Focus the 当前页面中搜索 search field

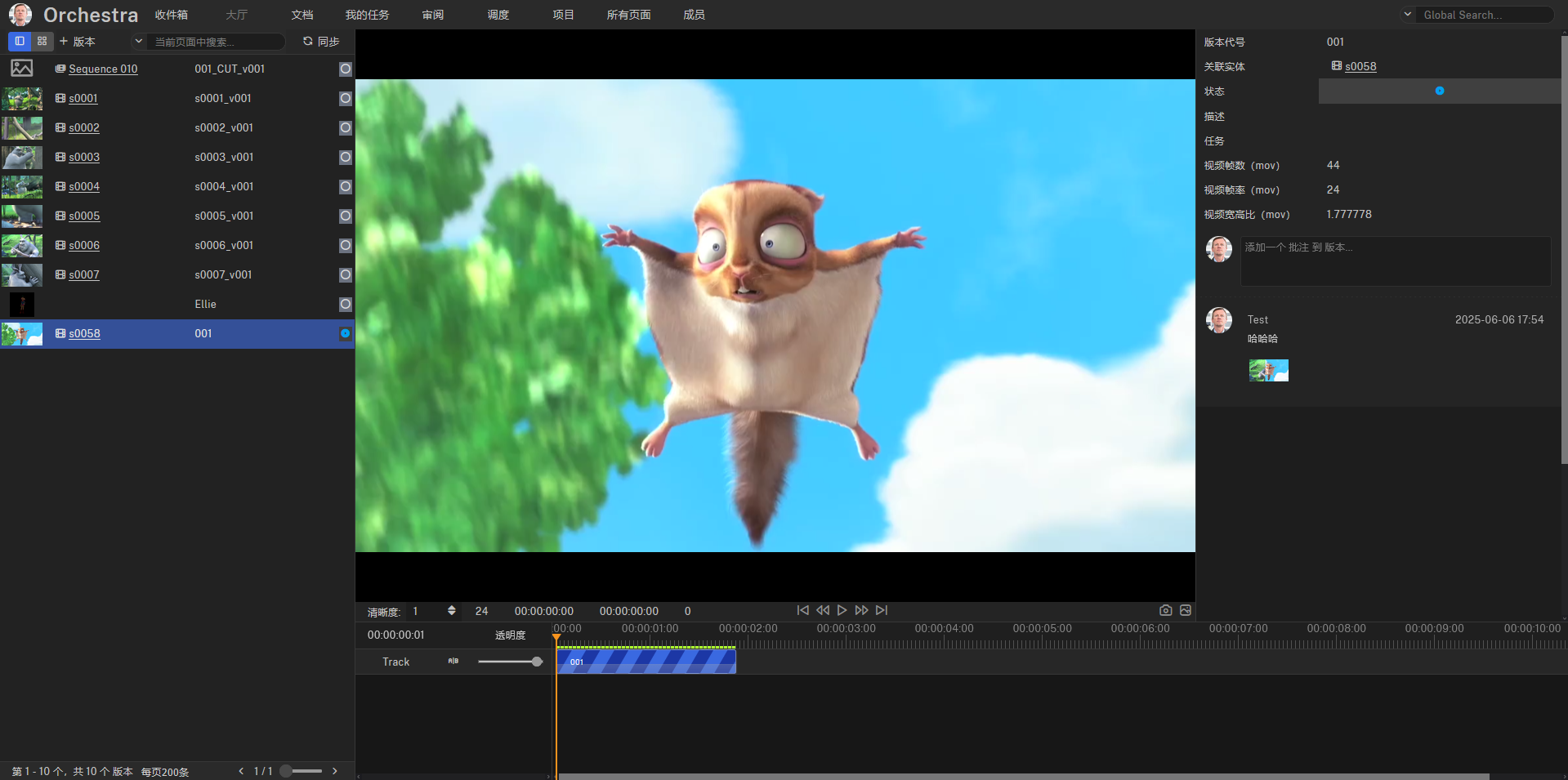(217, 42)
